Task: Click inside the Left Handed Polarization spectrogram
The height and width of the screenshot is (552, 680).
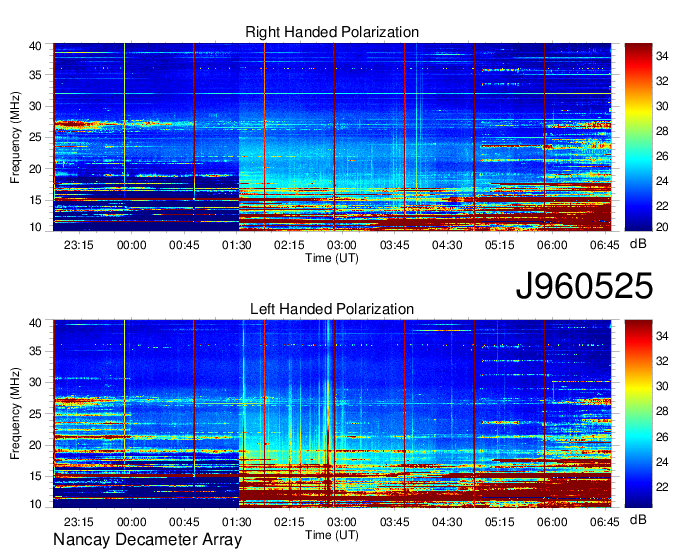Action: pyautogui.click(x=332, y=414)
